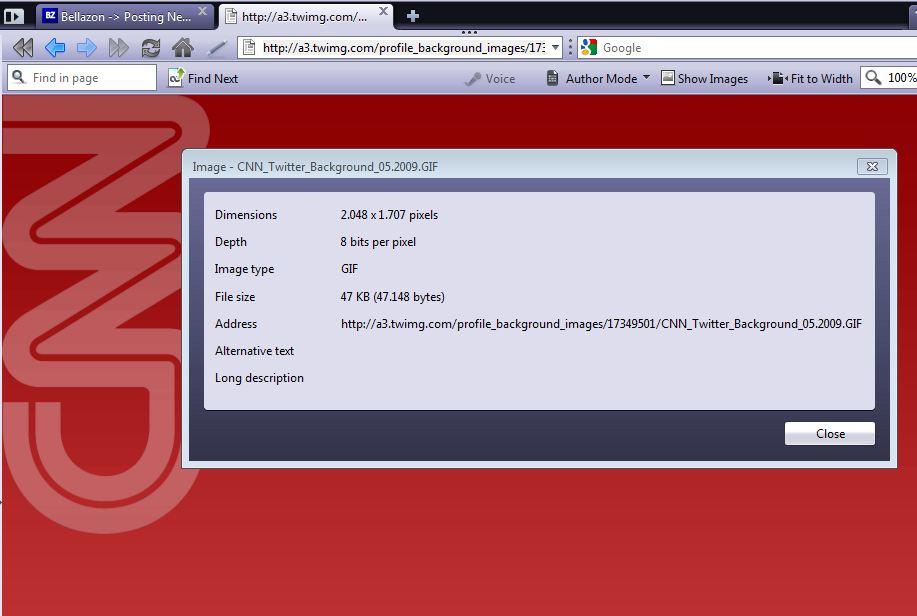The image size is (917, 616).
Task: Click the Long description label
Action: [259, 378]
